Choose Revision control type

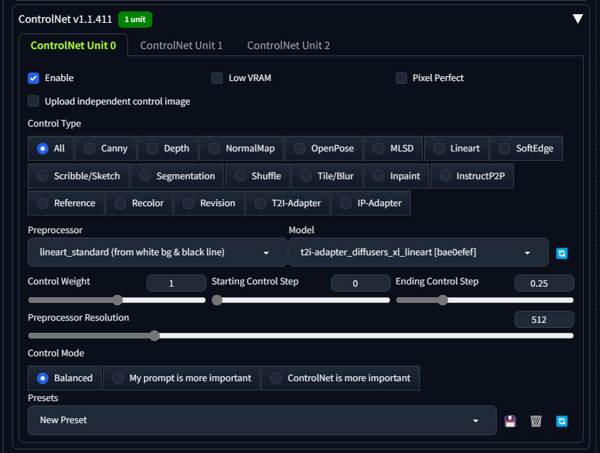(x=209, y=203)
